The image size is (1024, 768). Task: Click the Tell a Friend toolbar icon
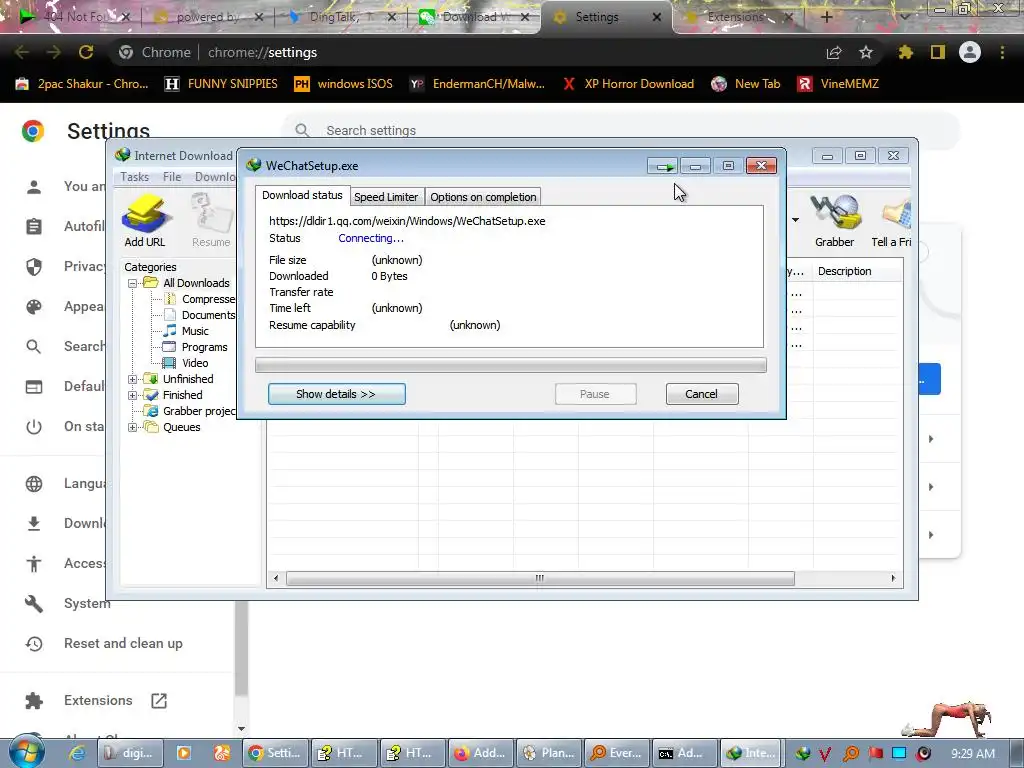[x=892, y=220]
